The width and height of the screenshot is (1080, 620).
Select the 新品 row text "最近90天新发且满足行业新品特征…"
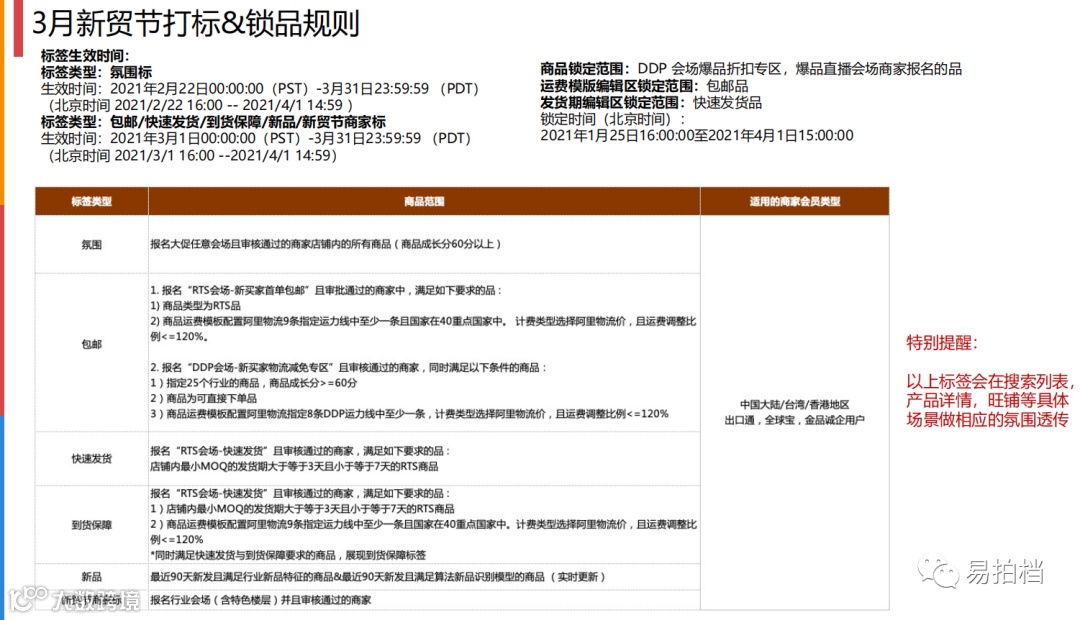[378, 577]
